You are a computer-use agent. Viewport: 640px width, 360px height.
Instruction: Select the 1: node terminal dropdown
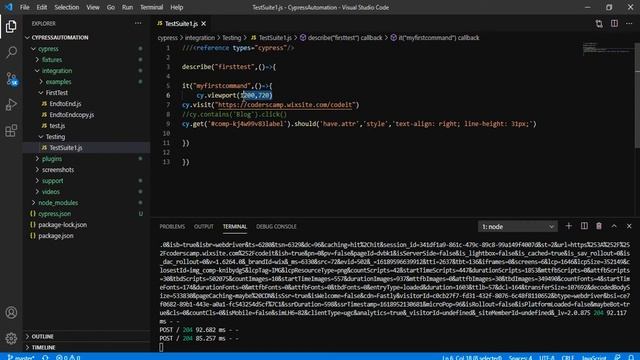point(518,227)
